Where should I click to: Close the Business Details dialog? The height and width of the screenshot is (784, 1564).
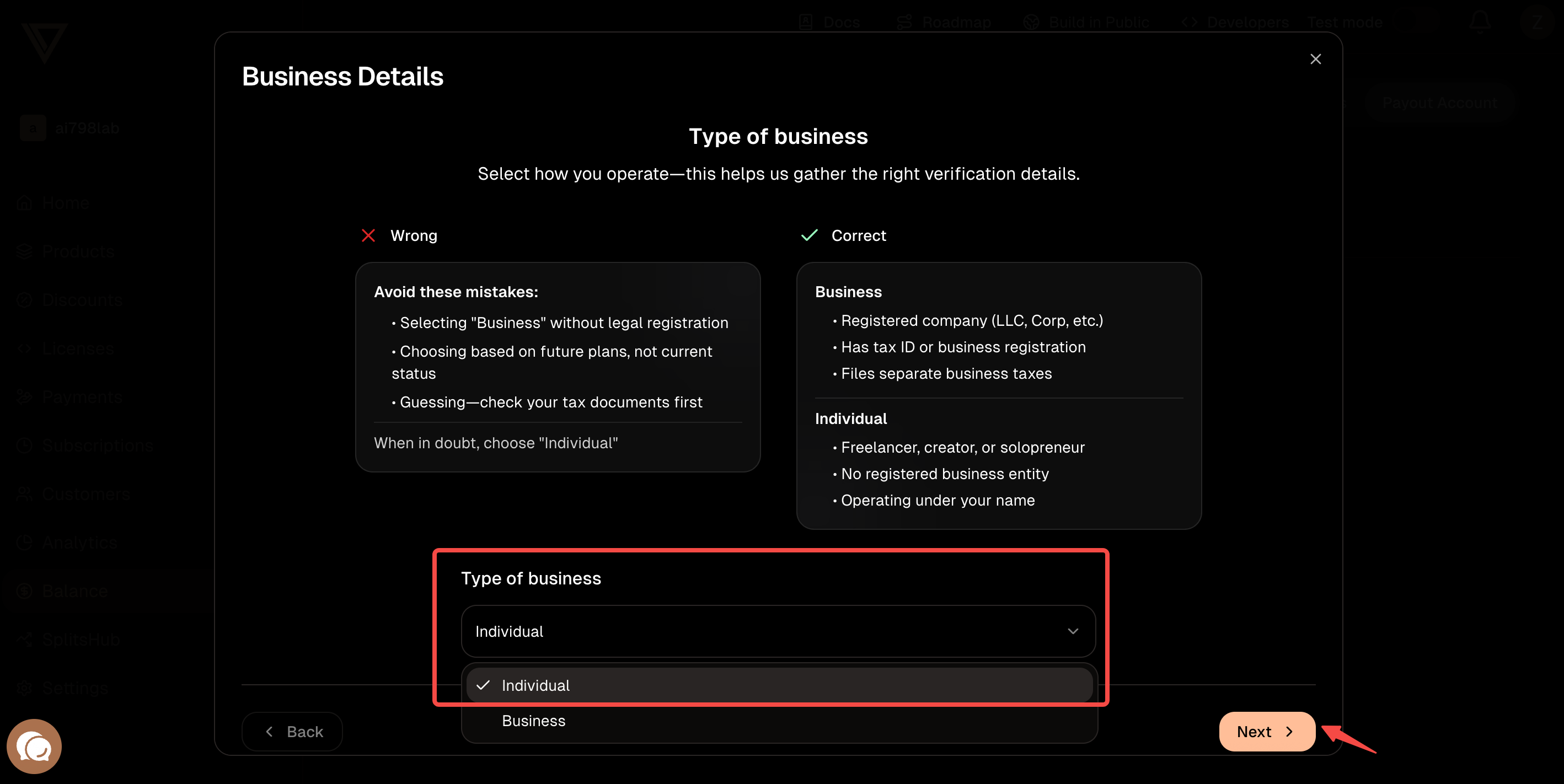click(x=1315, y=59)
